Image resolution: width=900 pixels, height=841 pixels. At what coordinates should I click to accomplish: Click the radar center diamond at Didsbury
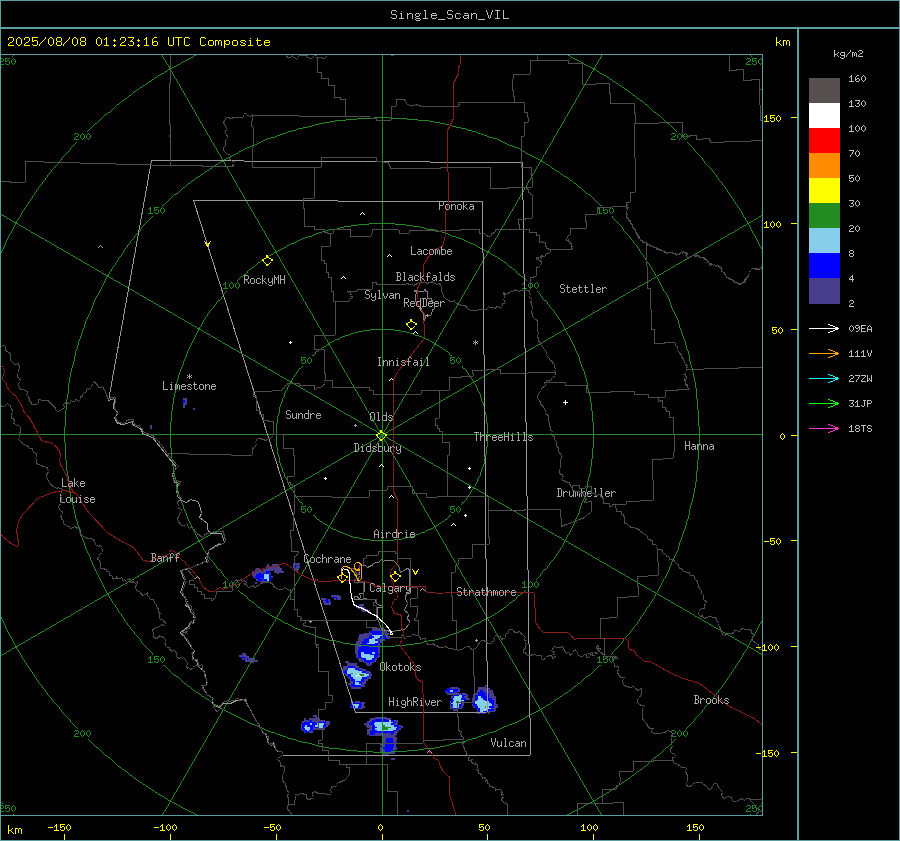click(x=382, y=436)
